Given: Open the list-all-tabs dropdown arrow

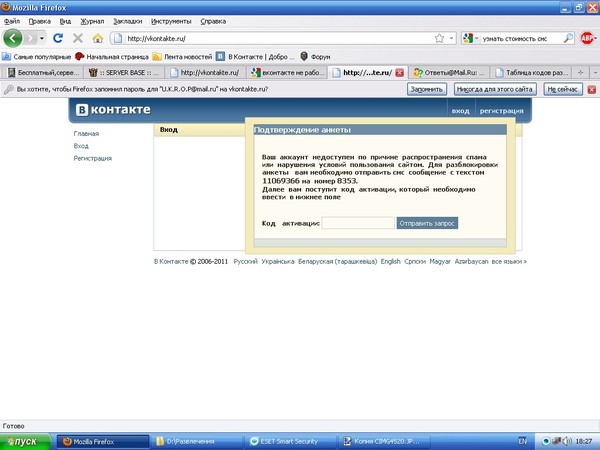Looking at the screenshot, I should (x=595, y=72).
